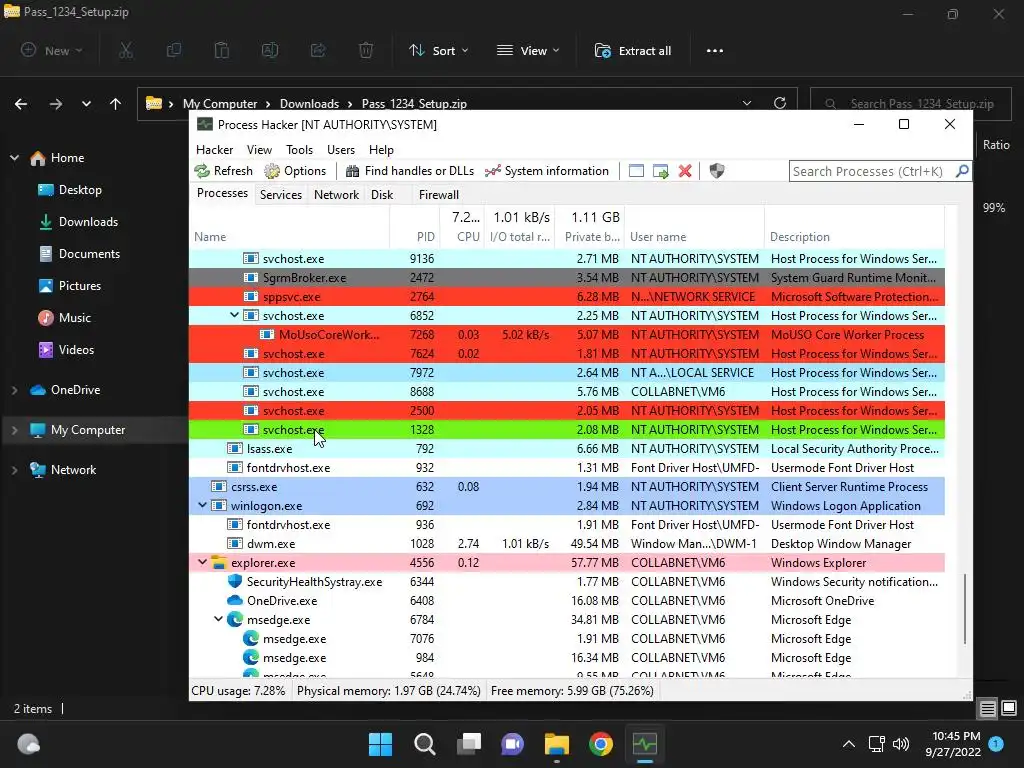Click the red X terminate icon
Screen dimensions: 1024x768
[685, 171]
